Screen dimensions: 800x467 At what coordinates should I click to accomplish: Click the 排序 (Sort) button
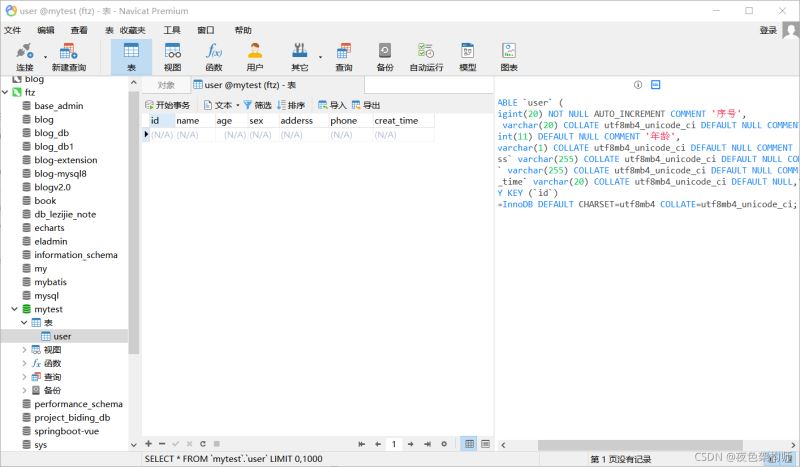[291, 105]
